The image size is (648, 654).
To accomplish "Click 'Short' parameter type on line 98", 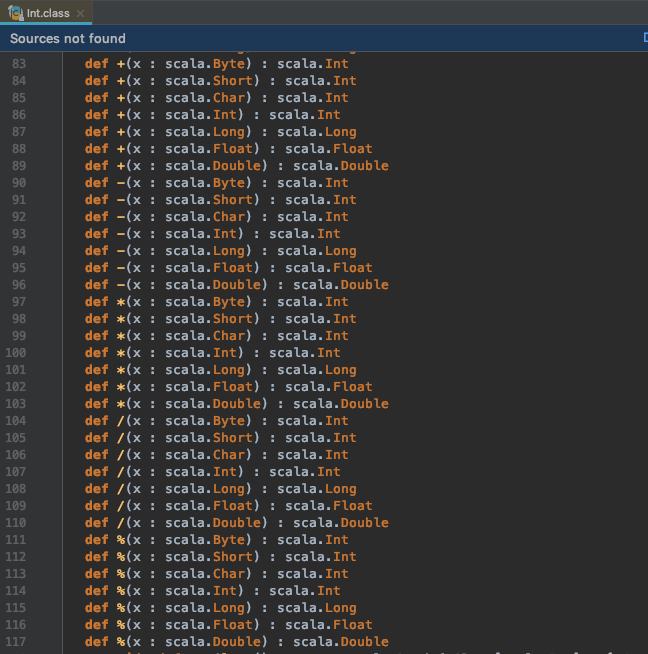I will tap(233, 319).
